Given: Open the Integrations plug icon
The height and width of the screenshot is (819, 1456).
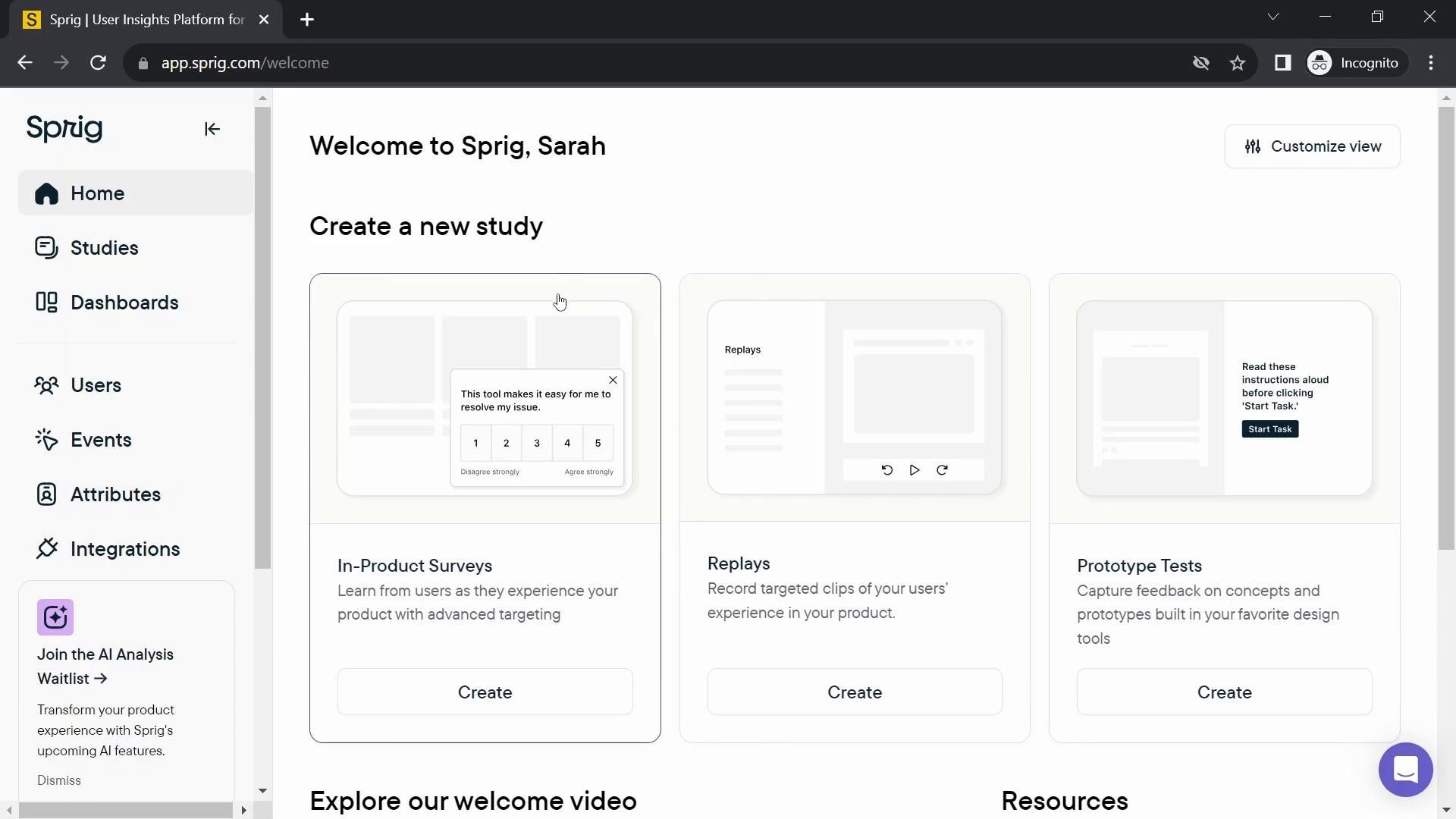Looking at the screenshot, I should click(x=46, y=549).
